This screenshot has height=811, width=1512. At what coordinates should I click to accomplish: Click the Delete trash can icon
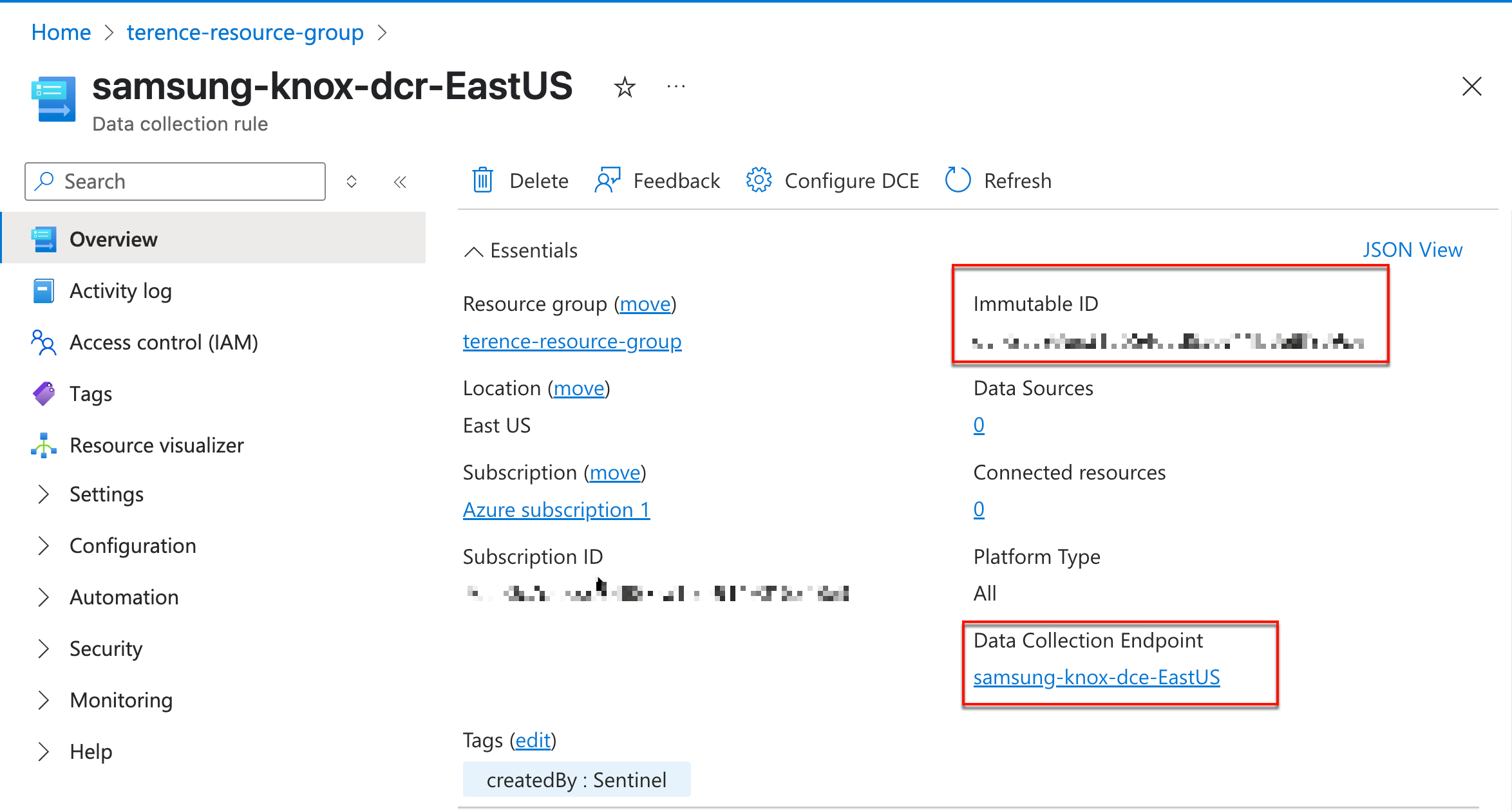click(x=482, y=181)
